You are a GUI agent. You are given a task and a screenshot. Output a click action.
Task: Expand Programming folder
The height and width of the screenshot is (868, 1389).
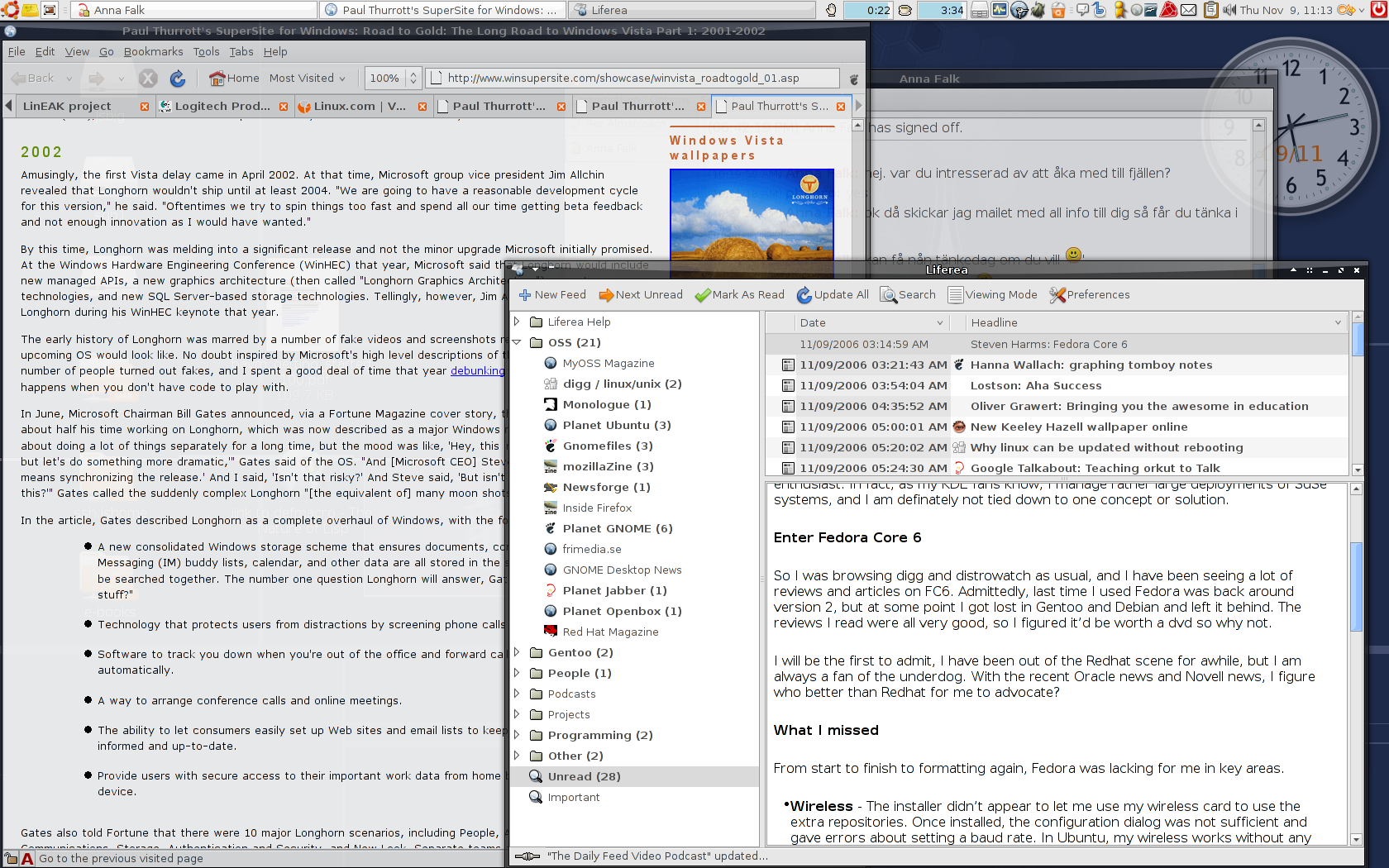pos(517,735)
